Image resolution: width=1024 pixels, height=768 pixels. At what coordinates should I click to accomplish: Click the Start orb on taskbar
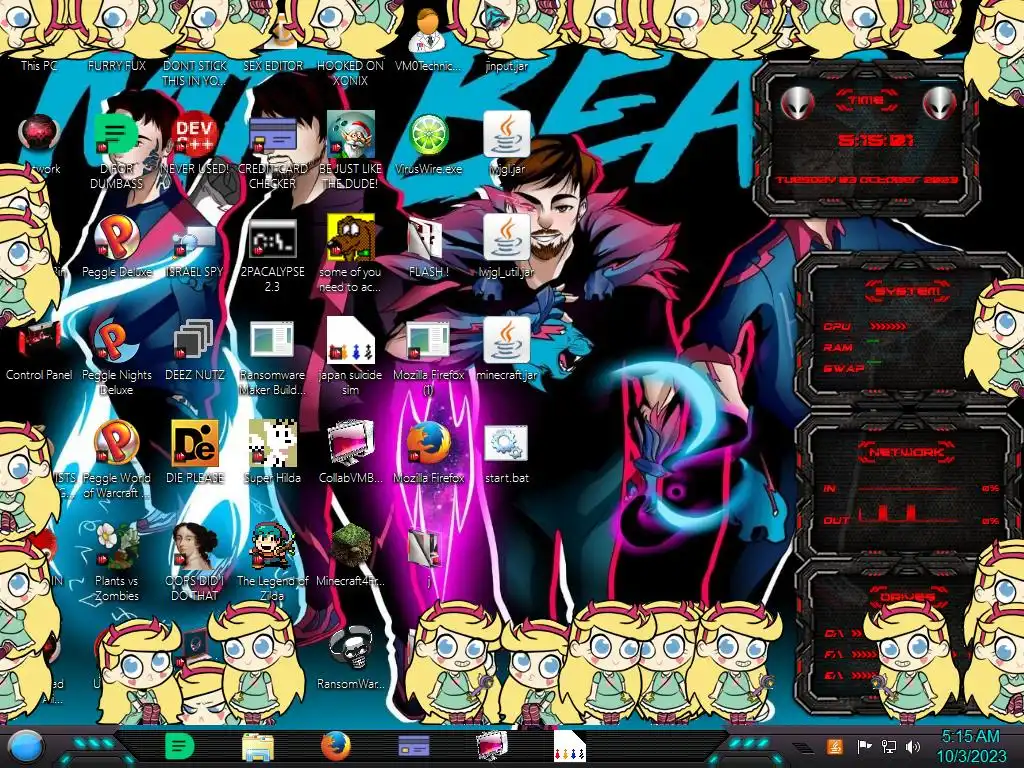pos(26,747)
